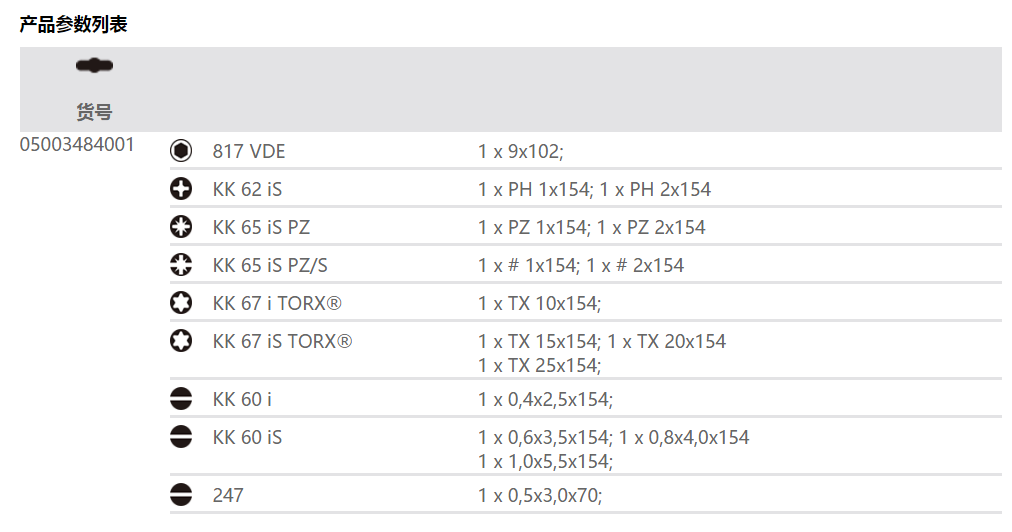Click the 1 x 9x102 specification text

521,152
